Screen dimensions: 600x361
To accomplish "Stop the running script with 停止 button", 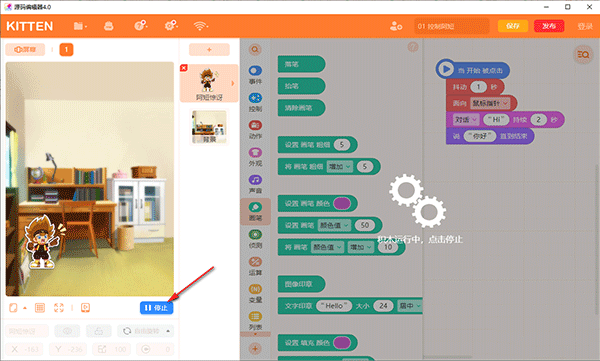I will coord(157,307).
